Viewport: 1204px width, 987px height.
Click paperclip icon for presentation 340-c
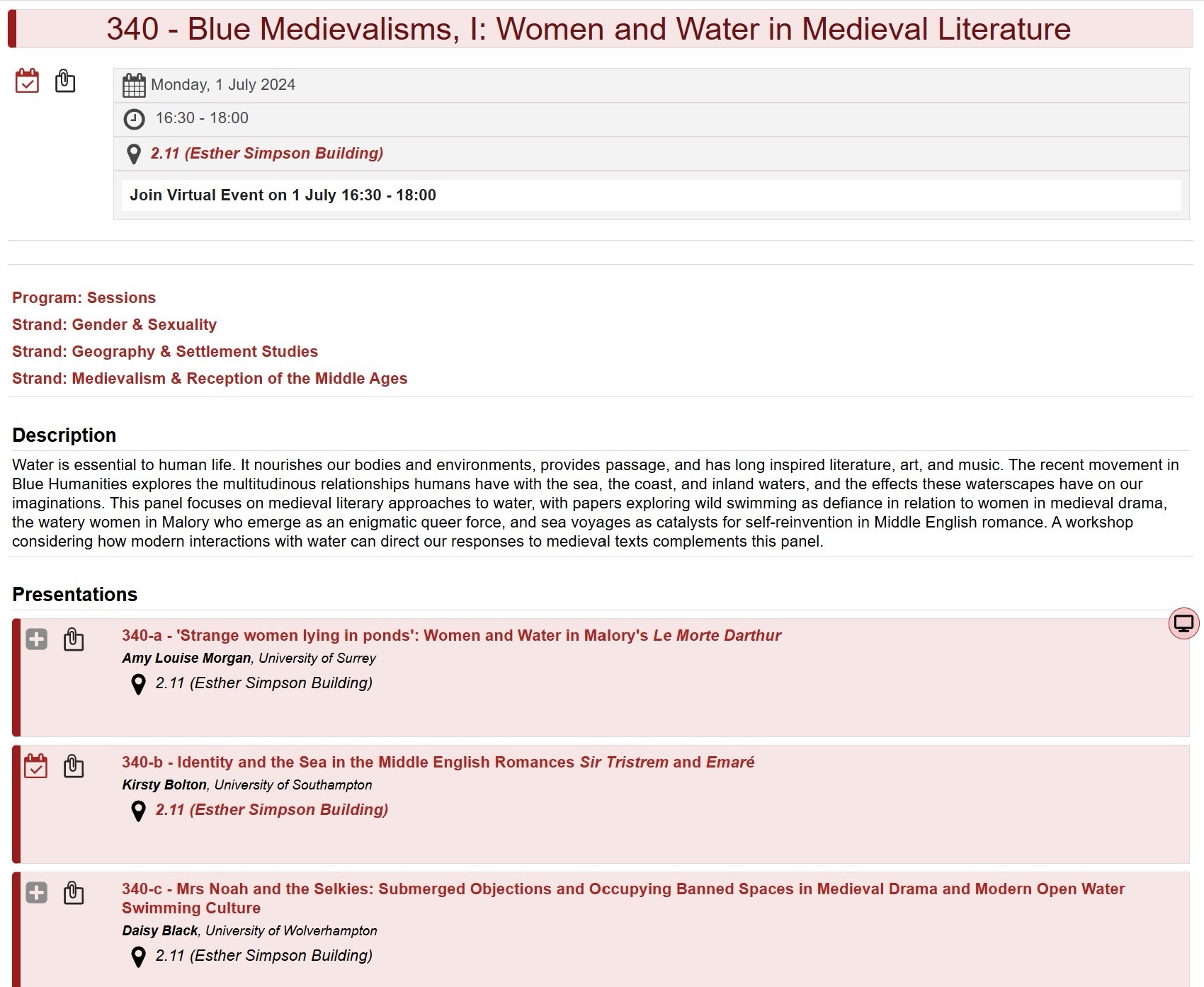[x=74, y=894]
